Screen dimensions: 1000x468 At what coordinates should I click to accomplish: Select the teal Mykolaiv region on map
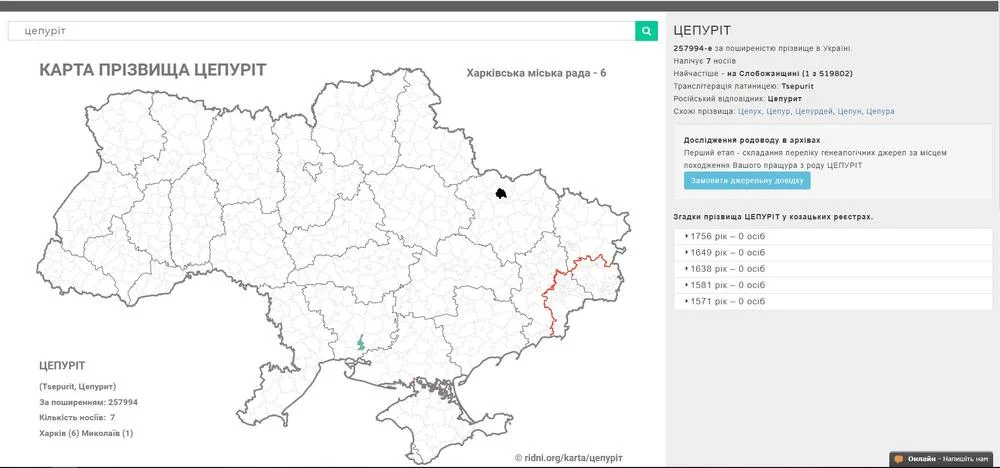pos(361,343)
